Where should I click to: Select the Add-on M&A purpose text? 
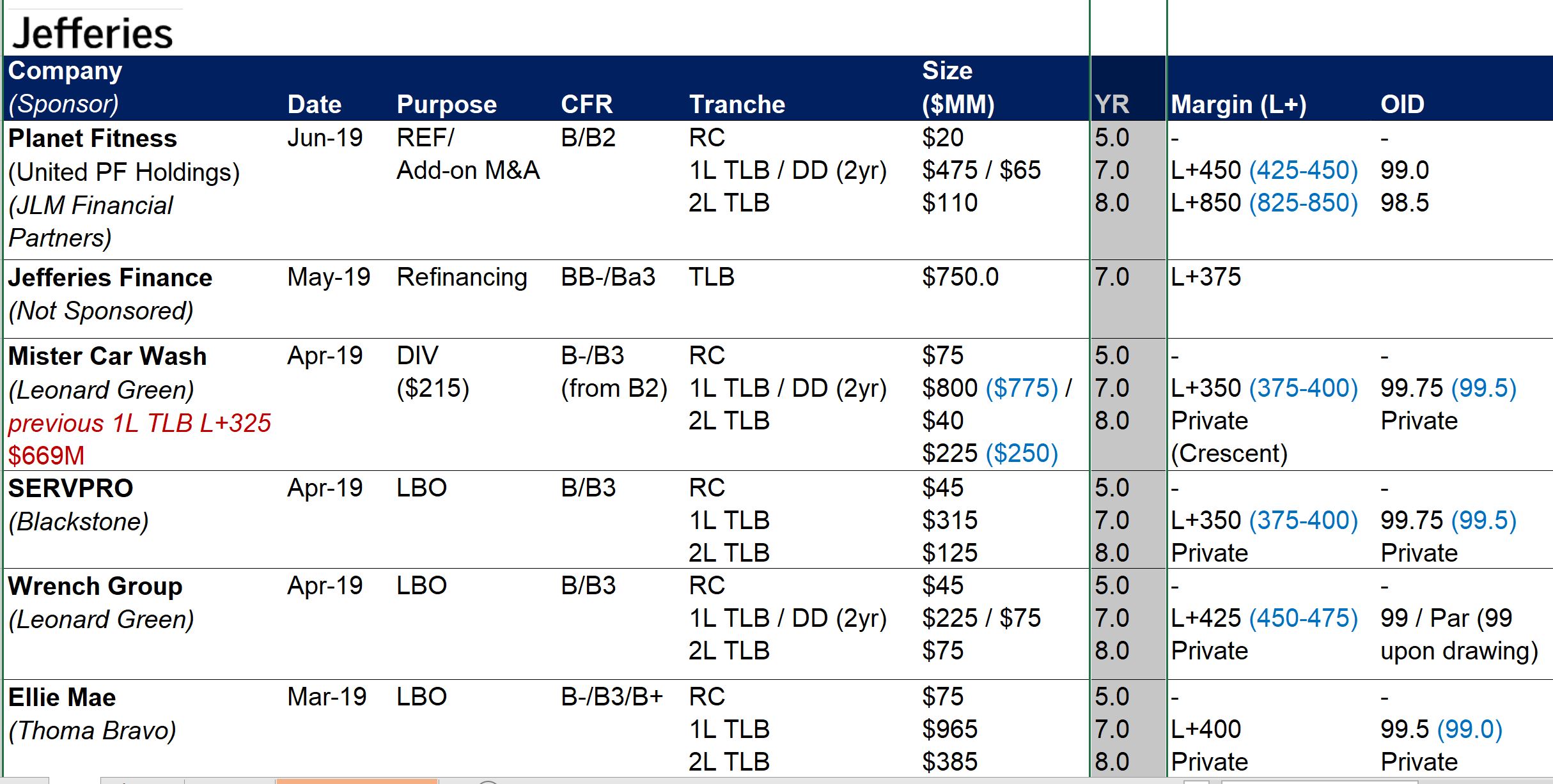pyautogui.click(x=468, y=171)
